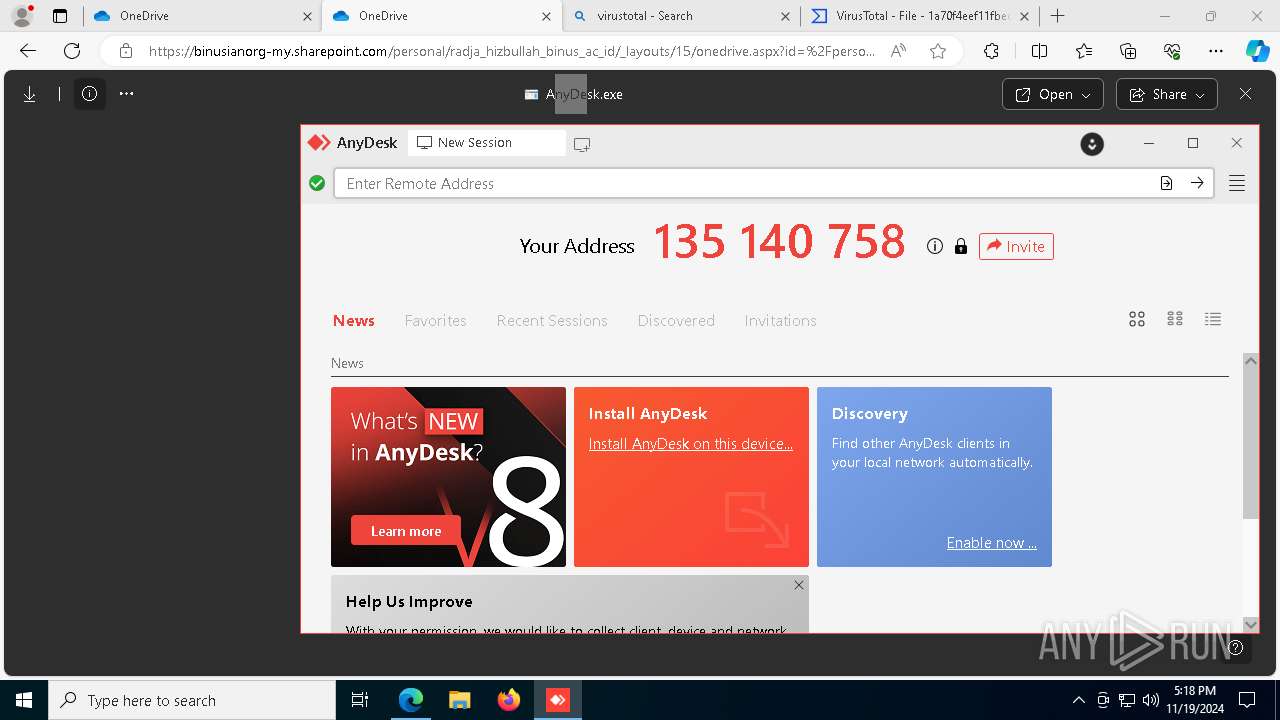Click the browser URL address bar
The height and width of the screenshot is (720, 1280).
[510, 51]
